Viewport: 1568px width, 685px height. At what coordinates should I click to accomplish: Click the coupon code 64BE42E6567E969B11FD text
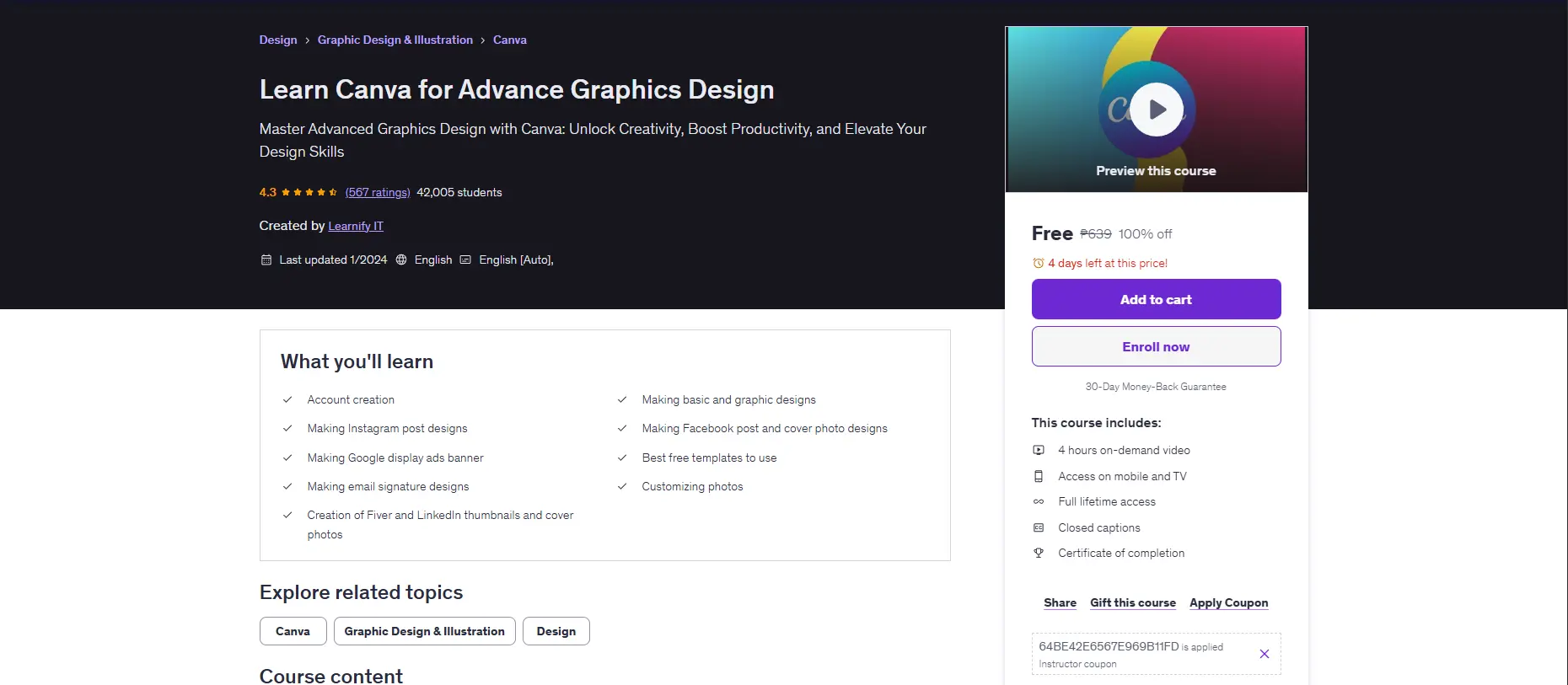tap(1109, 646)
